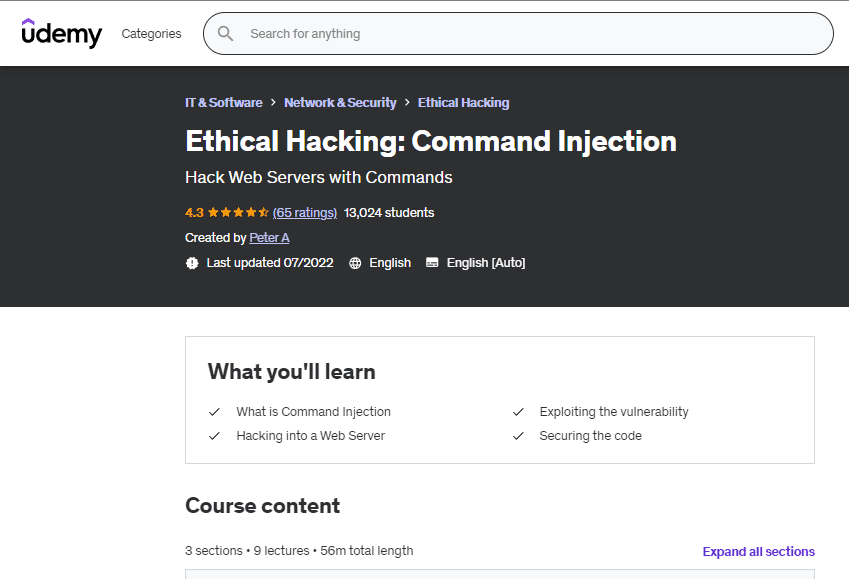Click the globe language icon
This screenshot has width=849, height=579.
pos(355,263)
